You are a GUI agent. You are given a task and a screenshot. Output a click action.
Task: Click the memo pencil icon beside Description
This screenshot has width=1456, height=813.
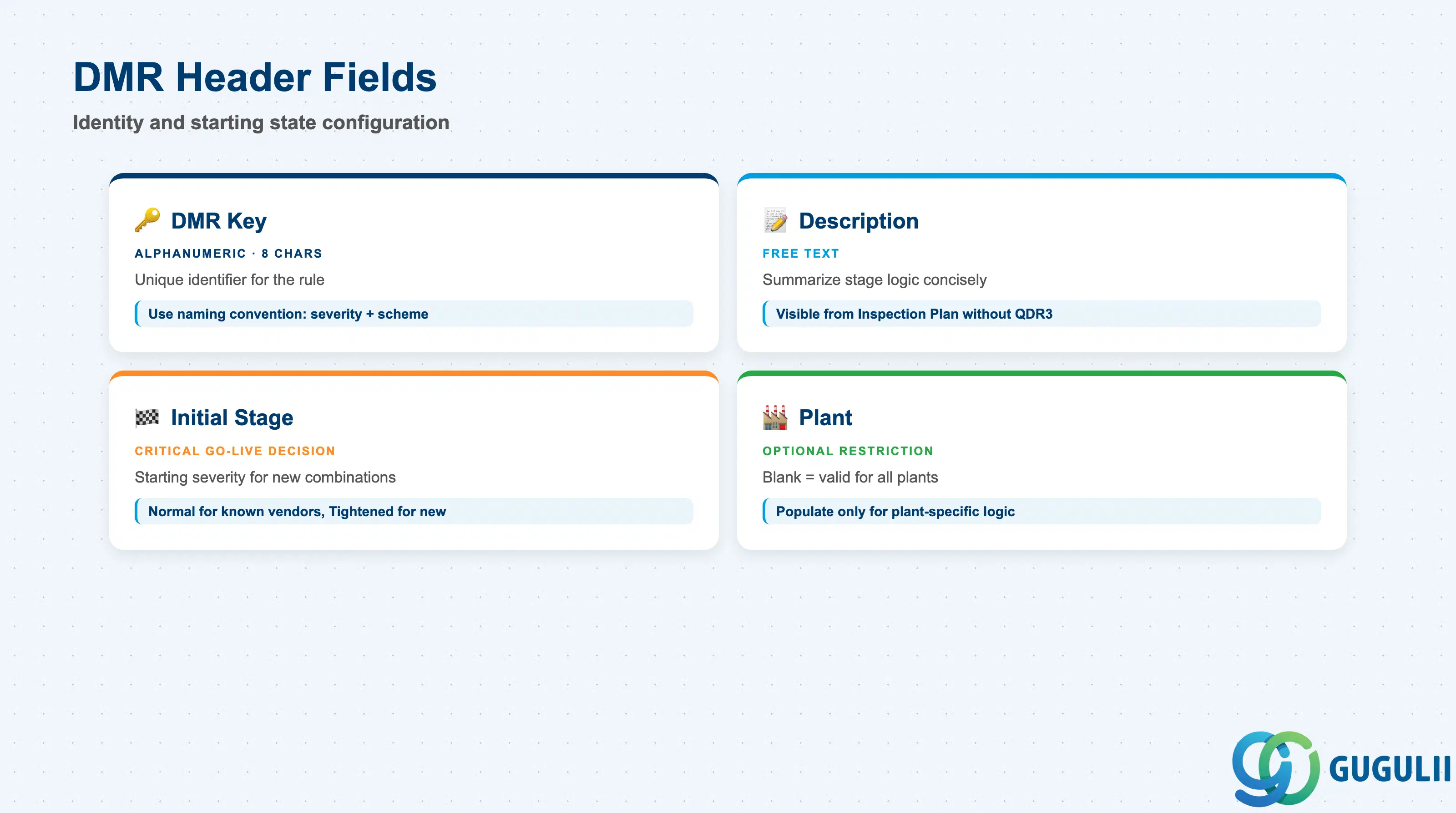(x=775, y=220)
